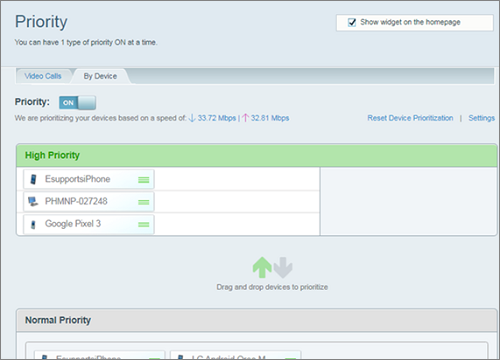The image size is (500, 360).
Task: Click 'Drag and drop devices to prioritize' text
Action: (x=272, y=287)
